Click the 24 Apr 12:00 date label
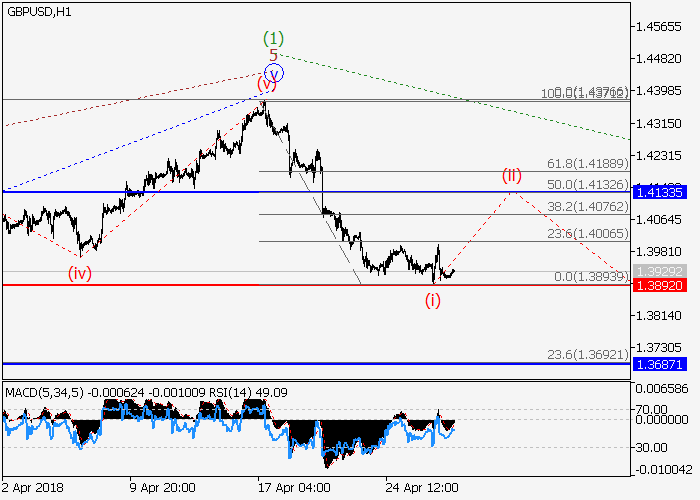Image resolution: width=700 pixels, height=500 pixels. coord(422,487)
